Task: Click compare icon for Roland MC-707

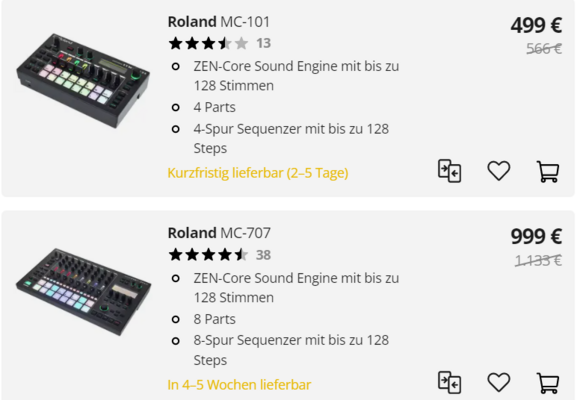Action: (449, 382)
